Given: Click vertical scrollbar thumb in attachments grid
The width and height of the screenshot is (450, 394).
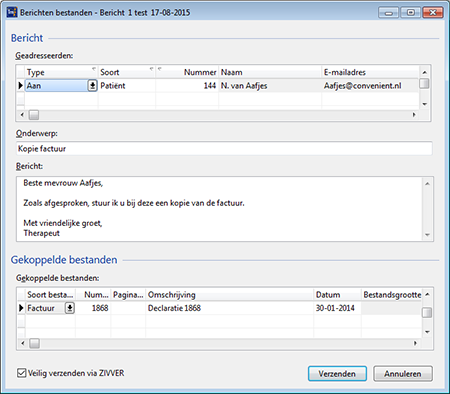Looking at the screenshot, I should click(427, 313).
